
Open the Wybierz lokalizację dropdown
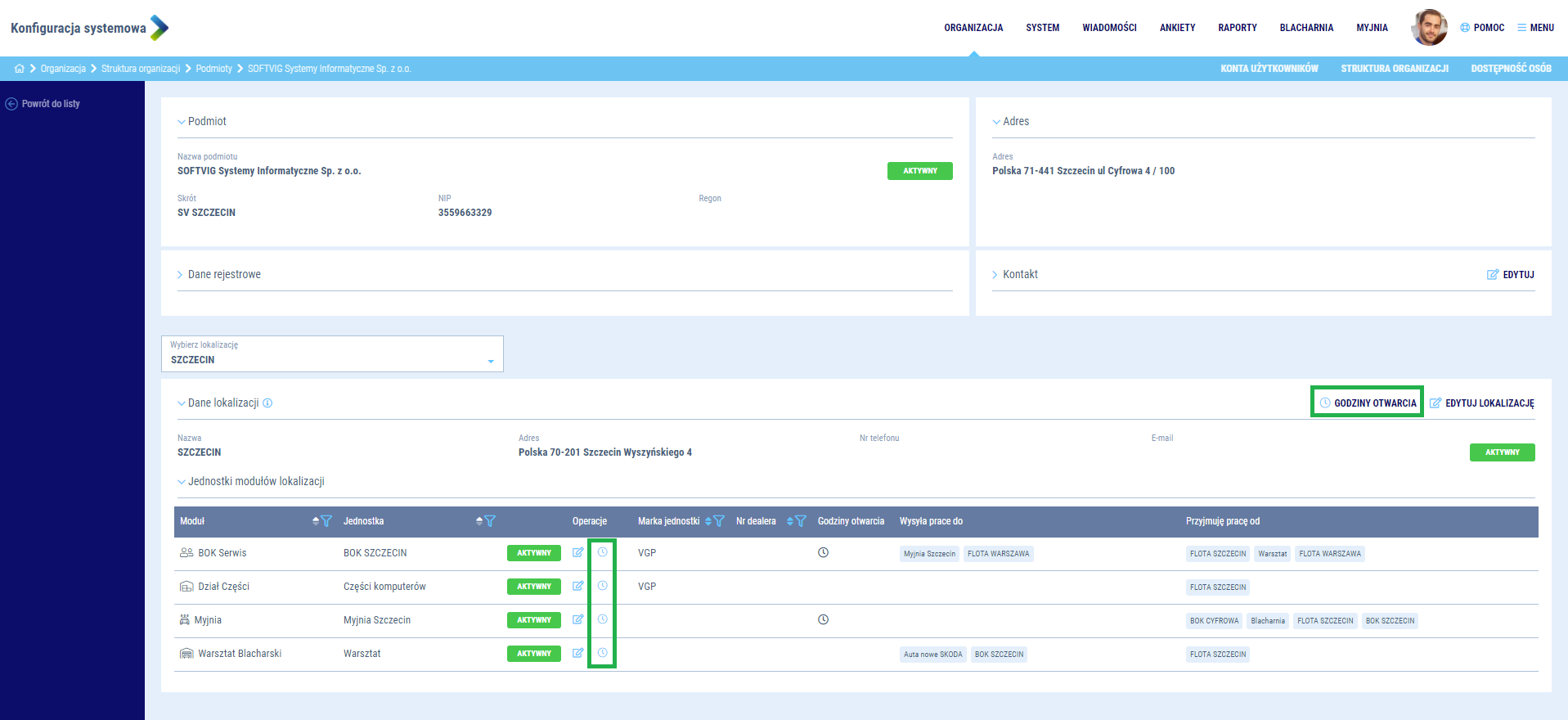332,354
